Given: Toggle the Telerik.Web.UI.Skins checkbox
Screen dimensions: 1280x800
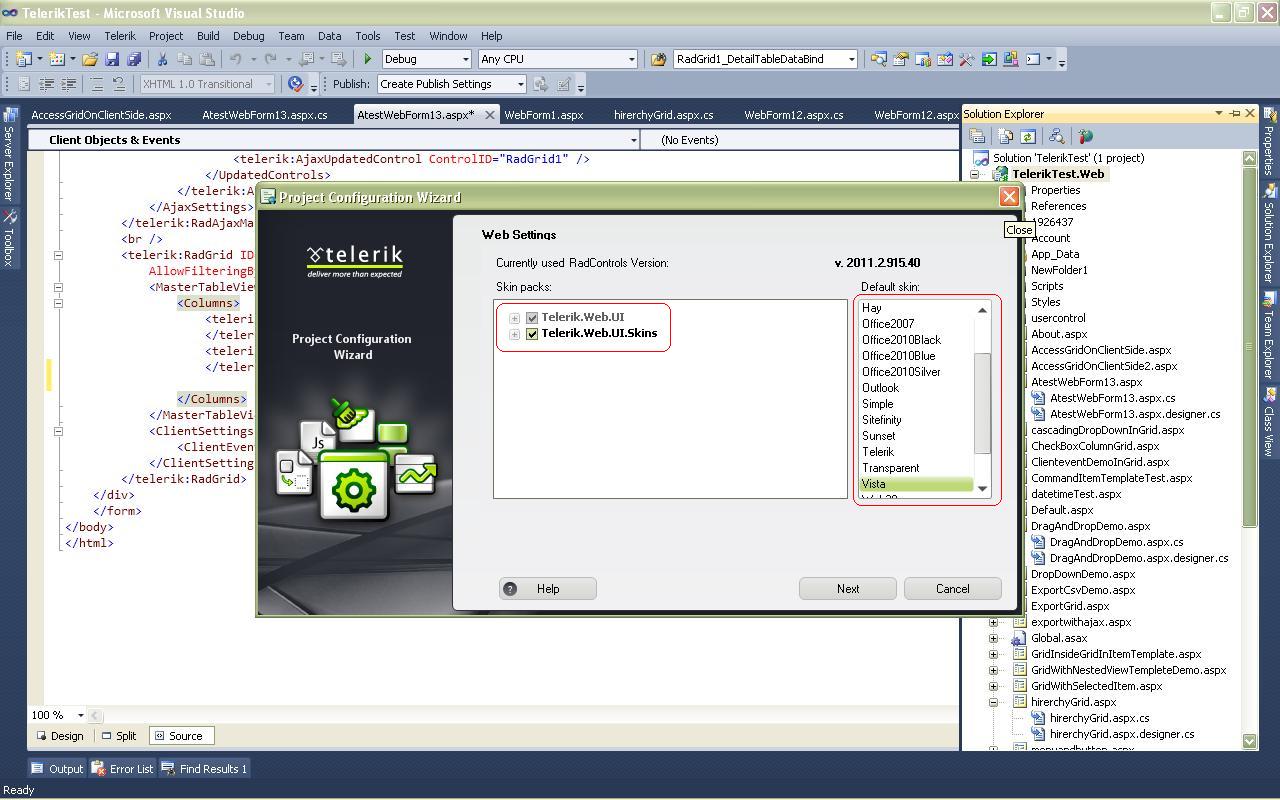Looking at the screenshot, I should pos(532,334).
